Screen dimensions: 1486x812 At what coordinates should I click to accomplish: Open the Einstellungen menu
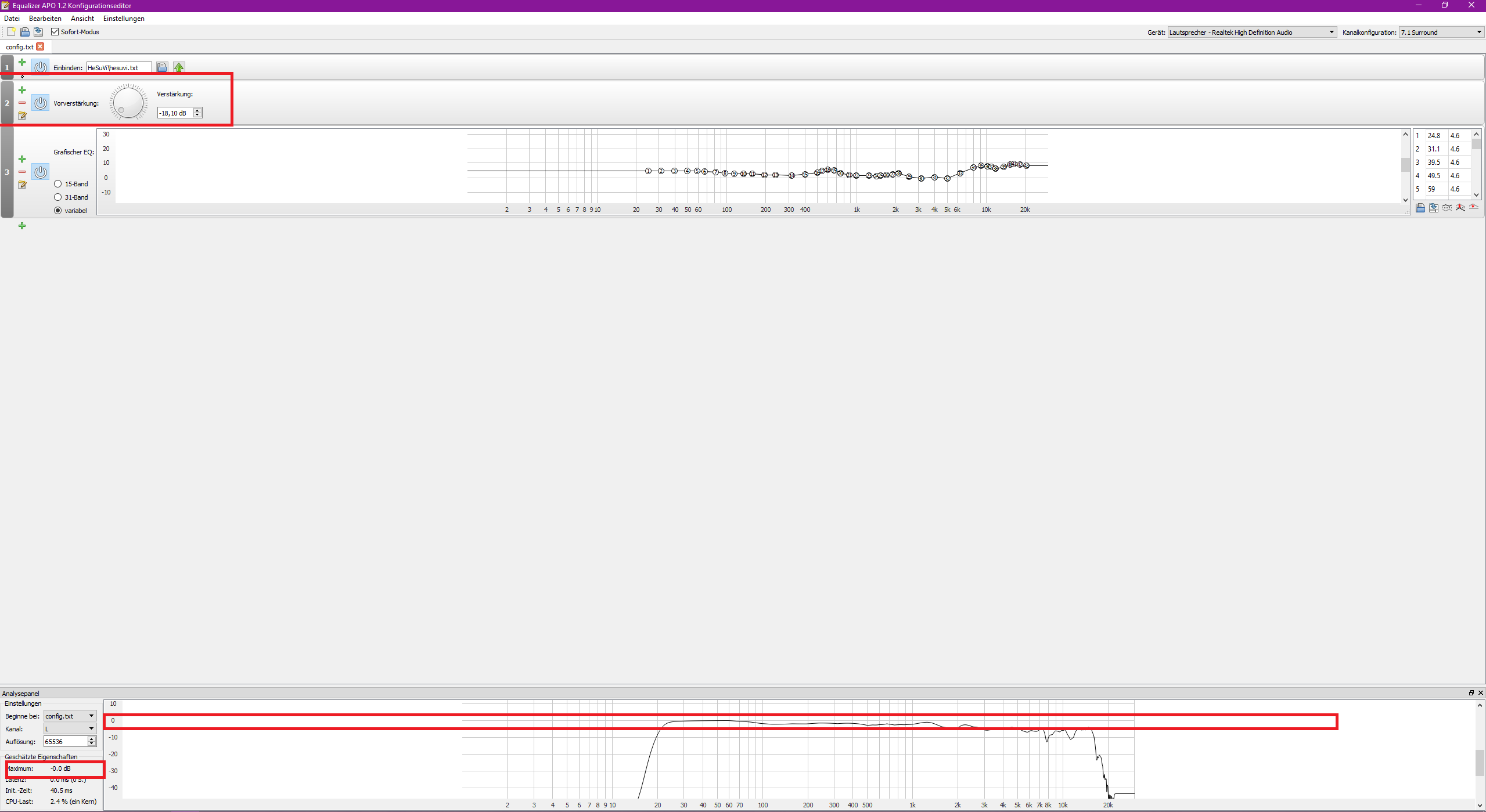pyautogui.click(x=124, y=19)
